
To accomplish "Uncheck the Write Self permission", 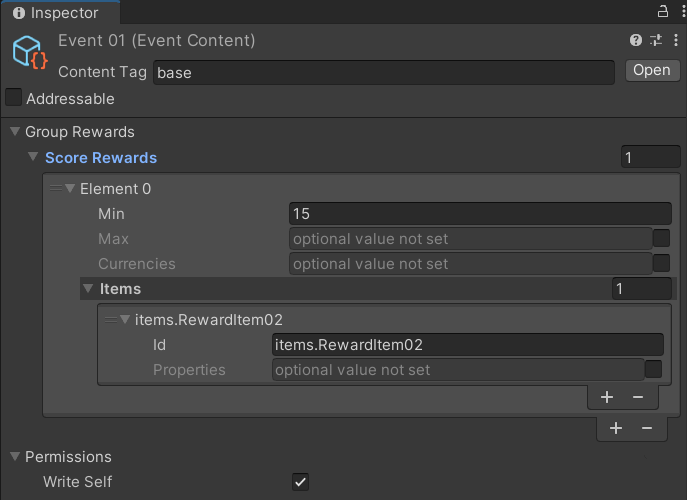I will click(300, 482).
